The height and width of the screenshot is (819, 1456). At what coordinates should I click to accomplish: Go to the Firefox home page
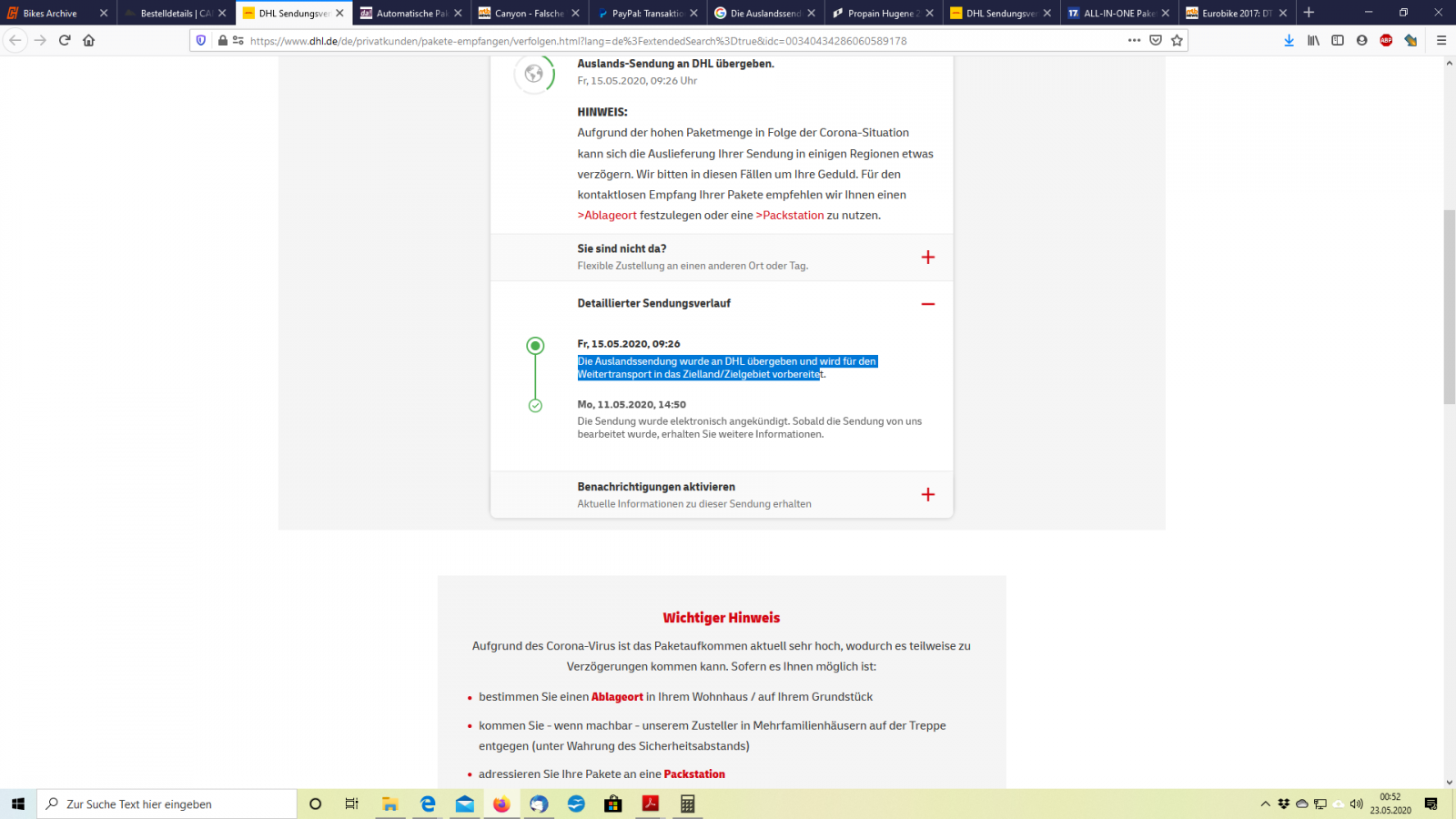(88, 40)
